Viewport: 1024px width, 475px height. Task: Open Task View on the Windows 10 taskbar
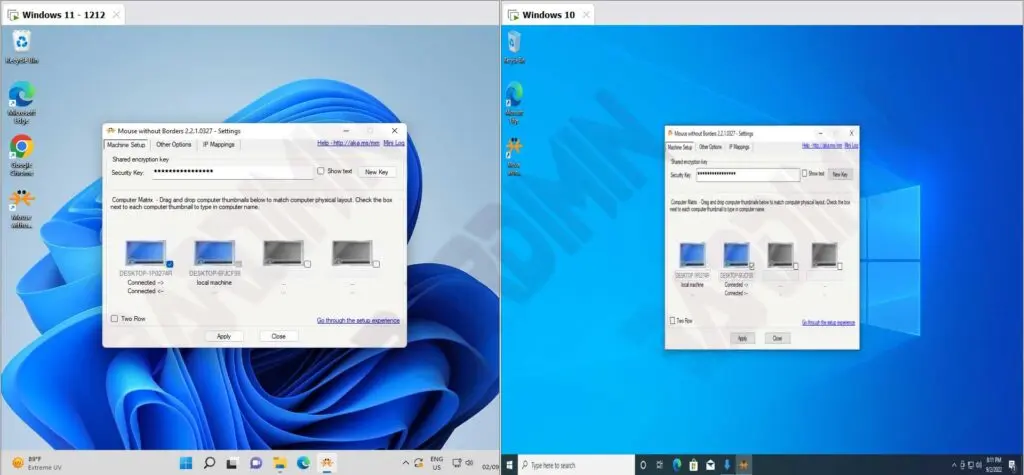coord(659,465)
